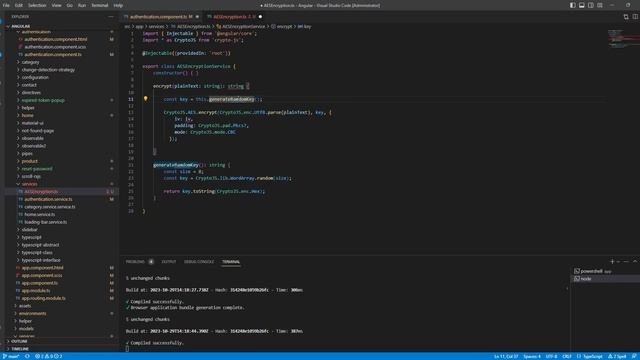
Task: Split the editor to the right
Action: coord(635,17)
